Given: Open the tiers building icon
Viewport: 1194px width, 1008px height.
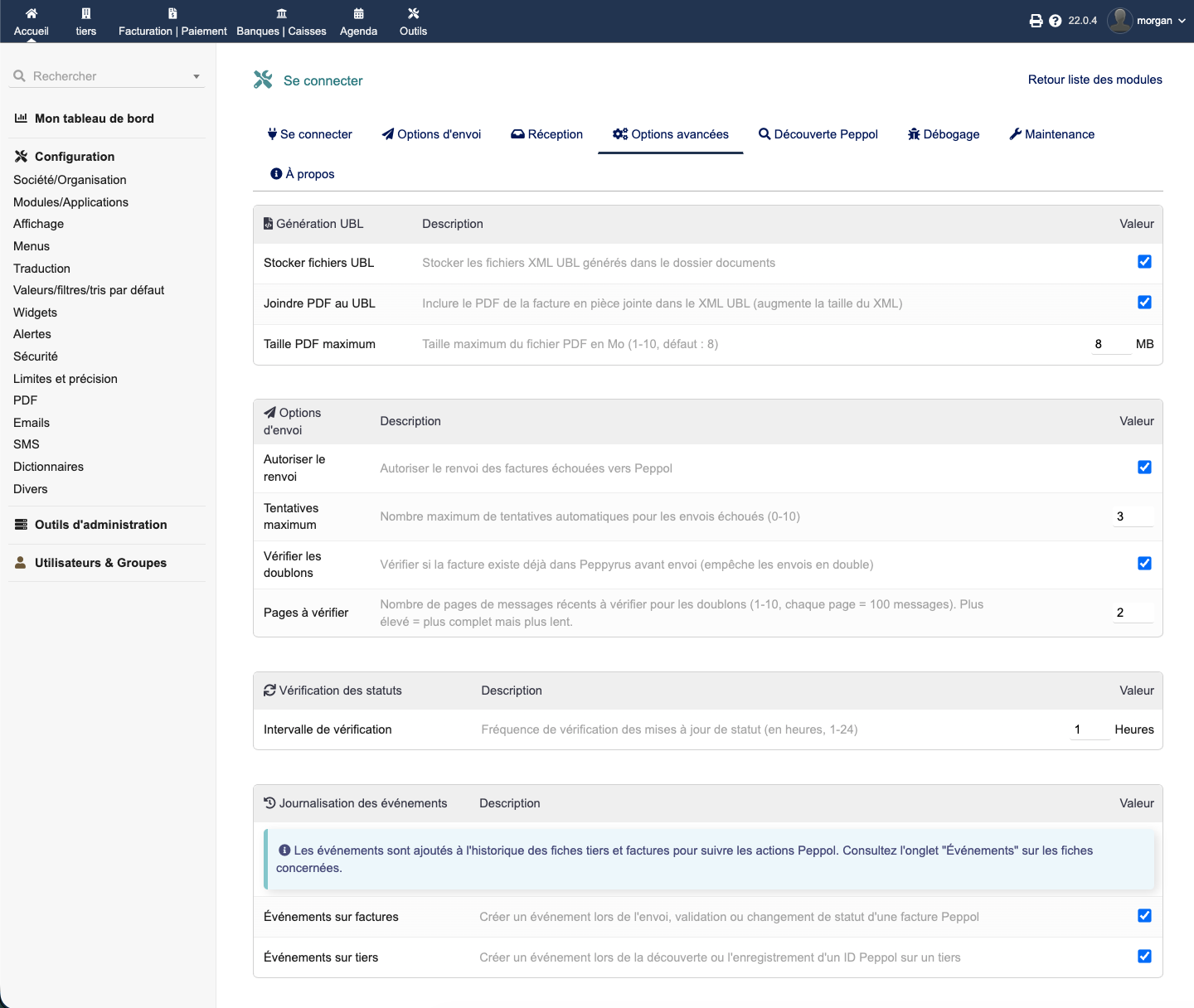Looking at the screenshot, I should (86, 13).
